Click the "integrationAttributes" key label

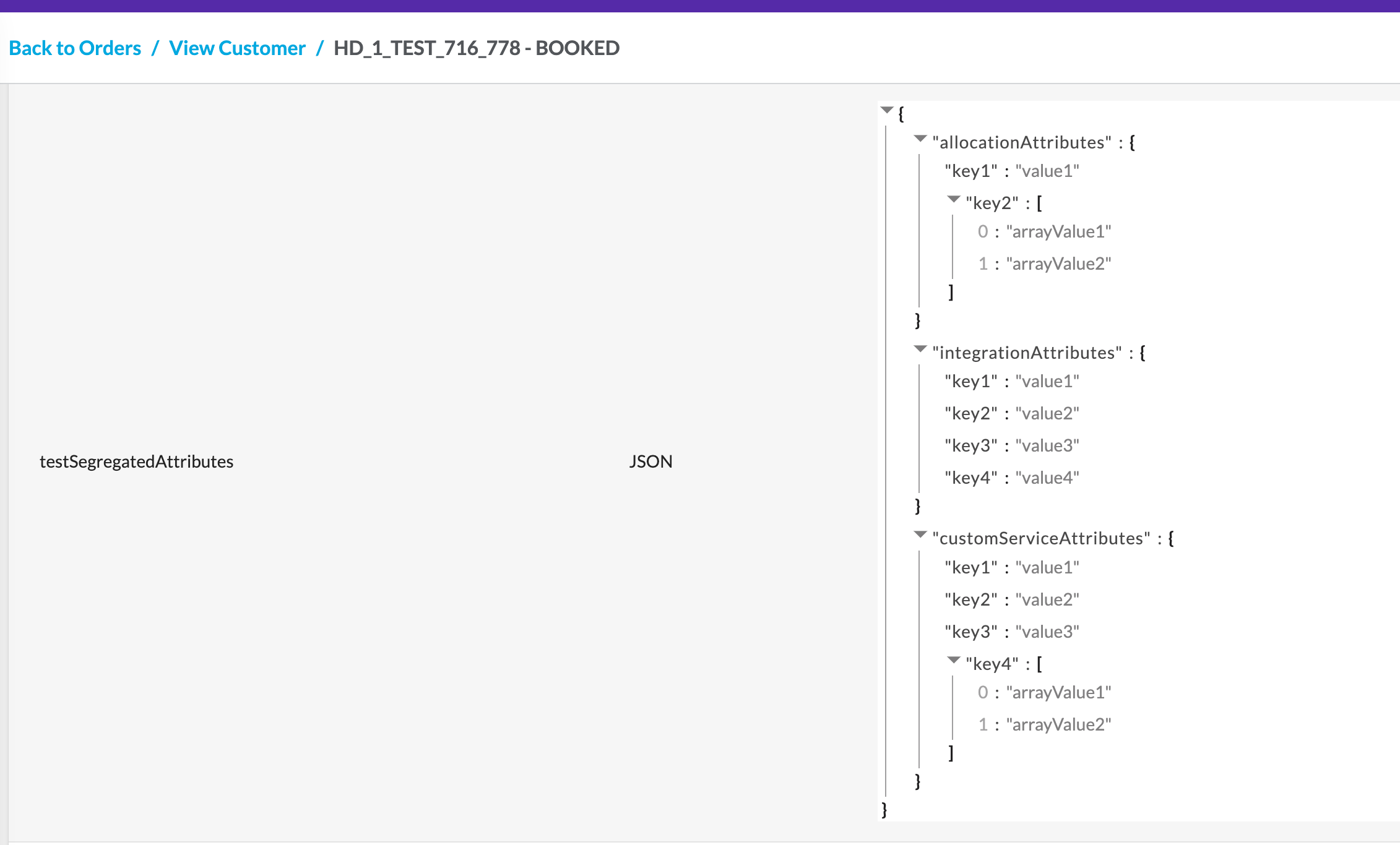coord(1027,353)
